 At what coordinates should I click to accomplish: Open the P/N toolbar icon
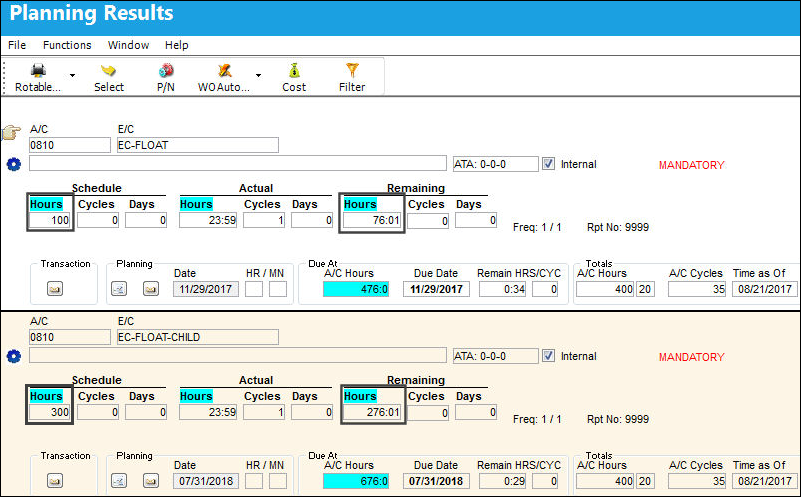[166, 70]
